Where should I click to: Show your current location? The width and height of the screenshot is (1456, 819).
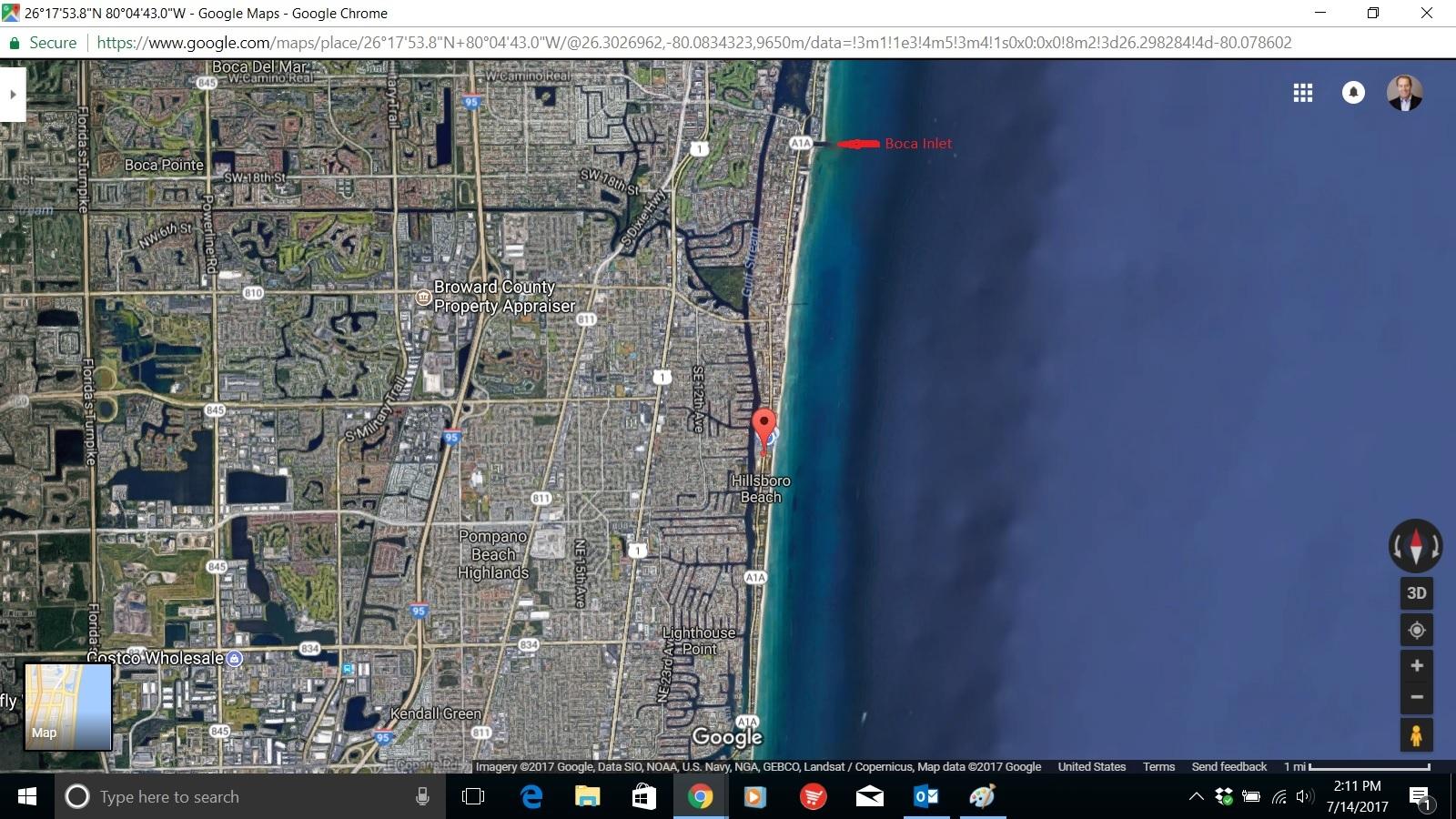1416,630
